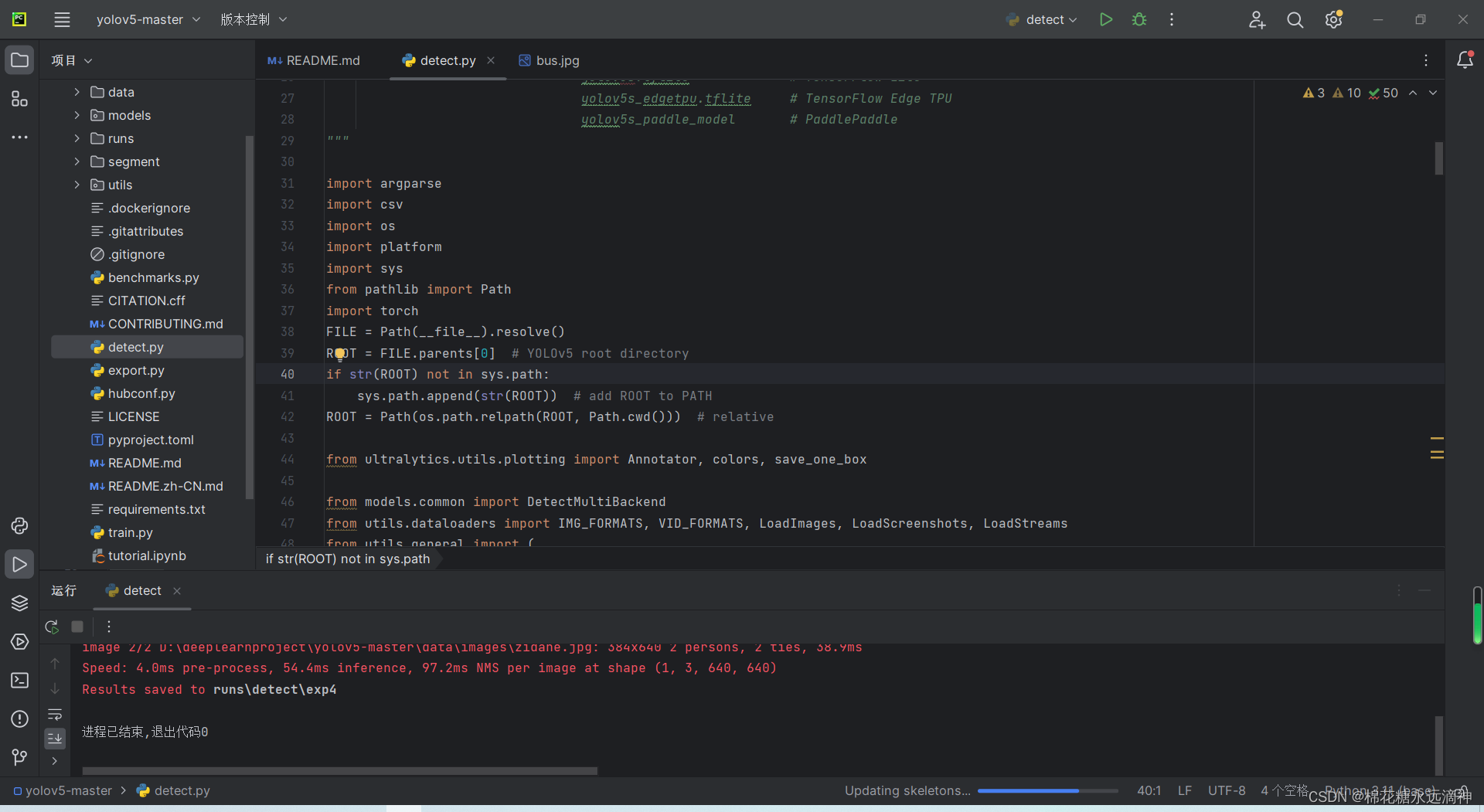
Task: Open the Terminal tool window icon
Action: point(19,681)
